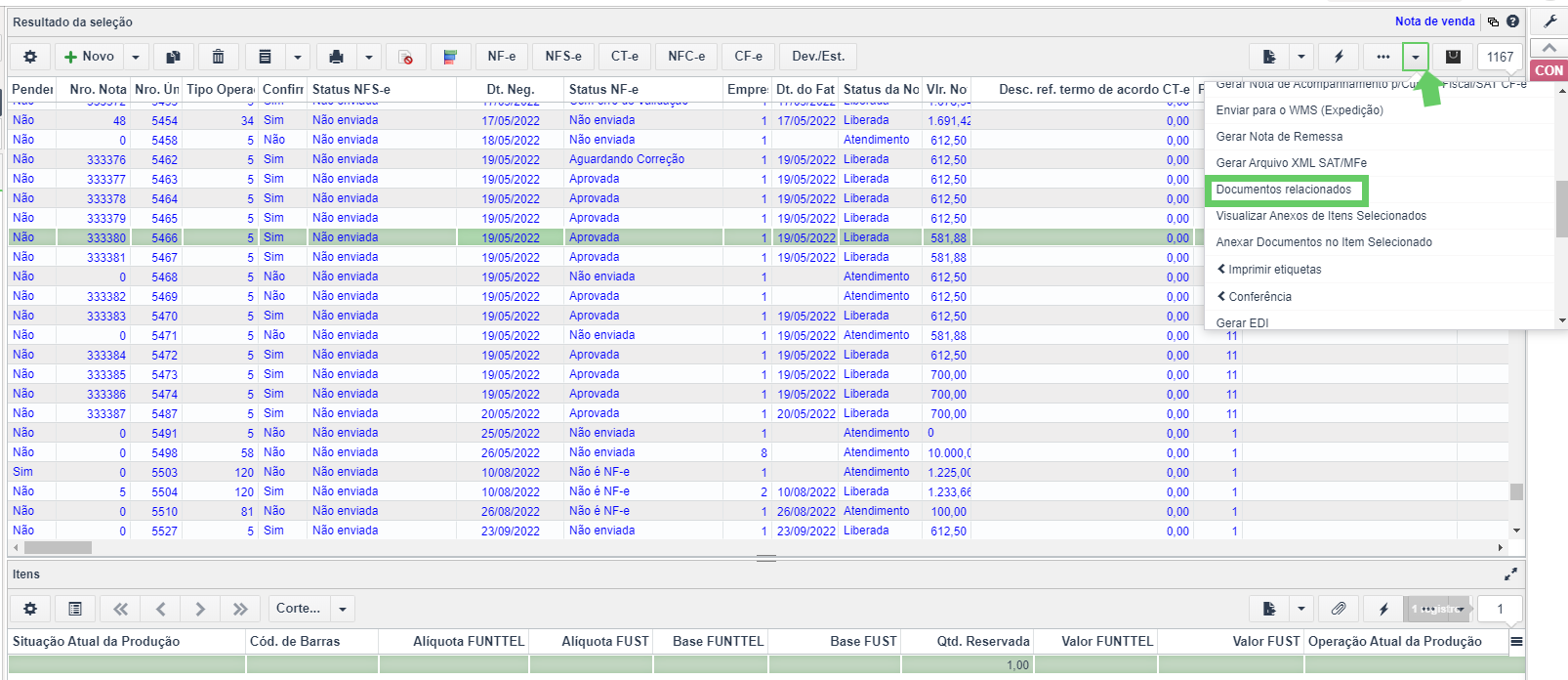Expand the dropdown arrow next to Novo

(136, 57)
